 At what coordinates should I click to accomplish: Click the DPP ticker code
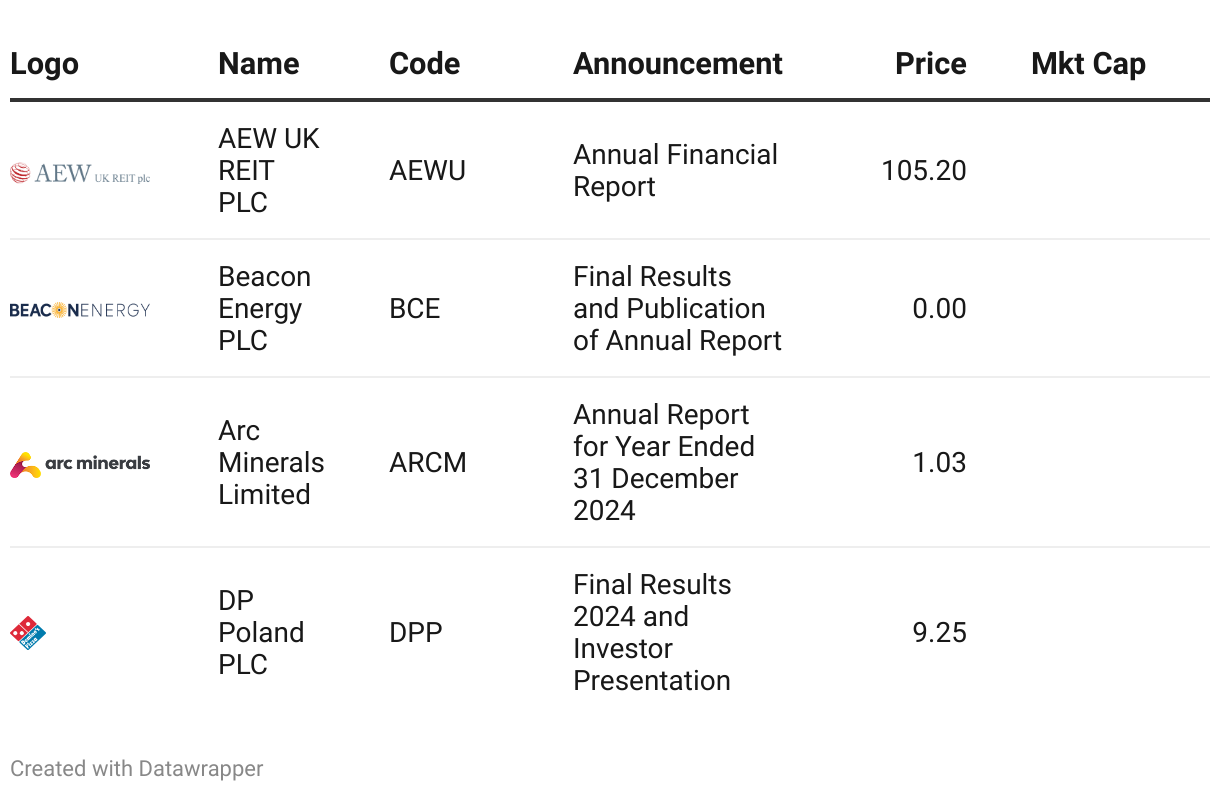pos(415,633)
